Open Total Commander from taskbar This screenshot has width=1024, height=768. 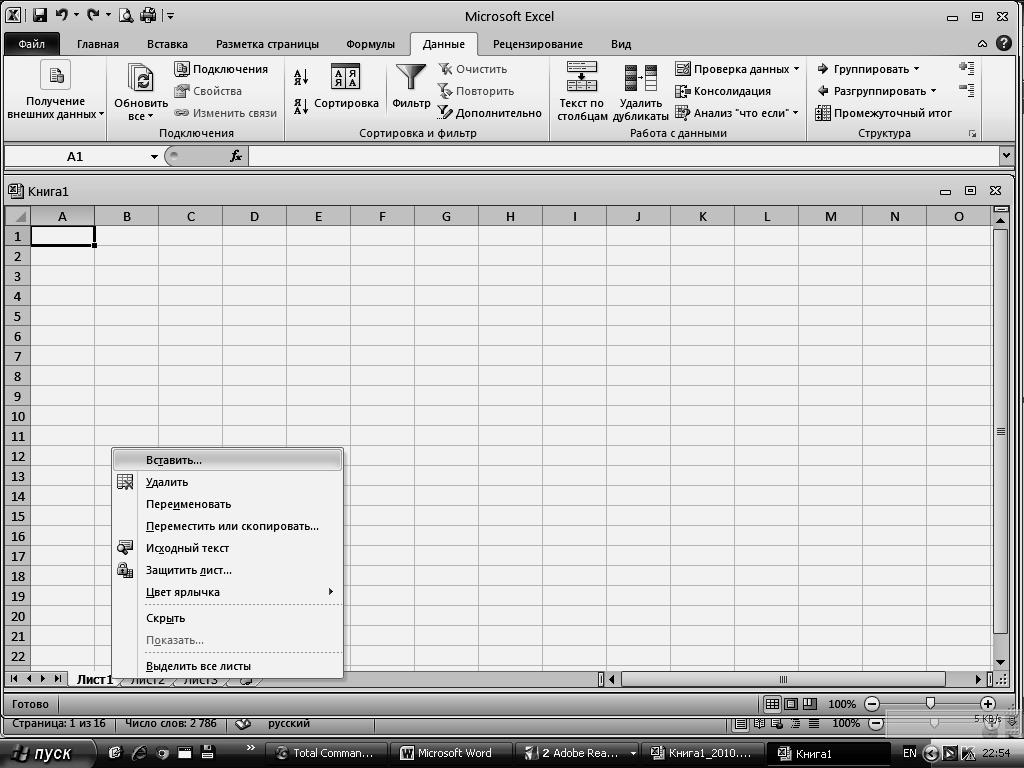click(328, 753)
